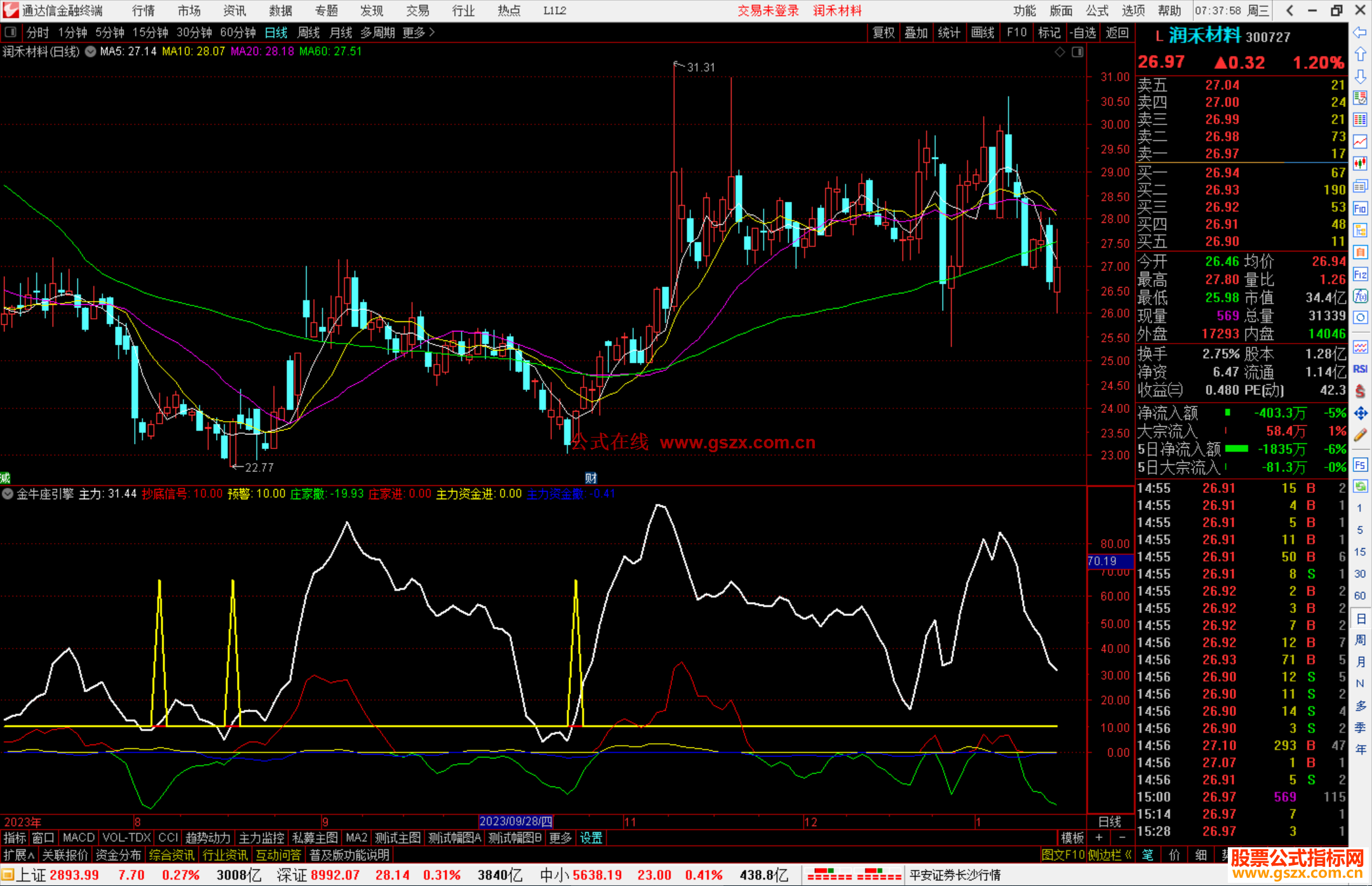Image resolution: width=1372 pixels, height=886 pixels.
Task: Open the F10 company info sidebar icon
Action: pyautogui.click(x=1360, y=208)
